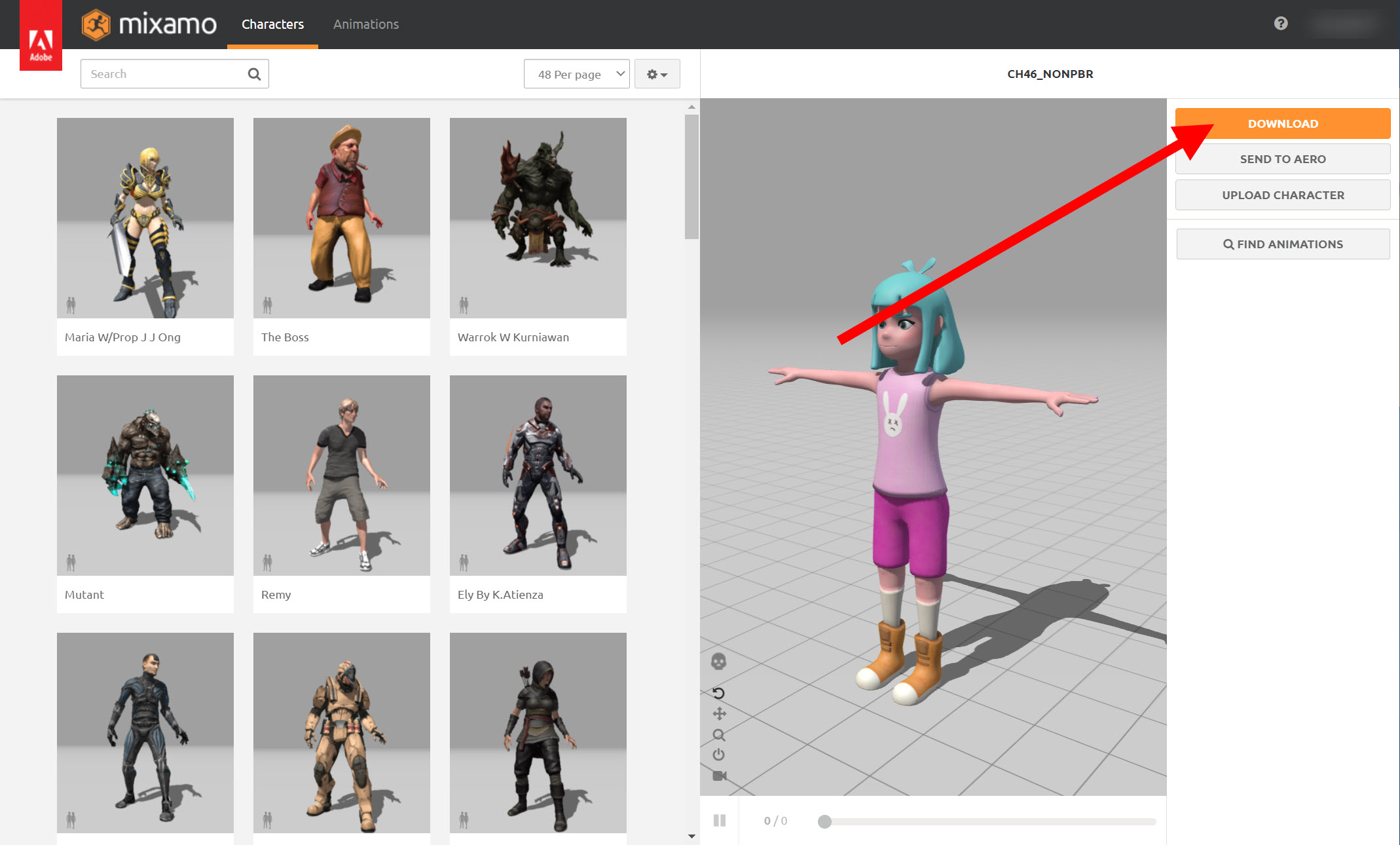Toggle the follow camera video icon
Image resolution: width=1400 pixels, height=845 pixels.
point(719,776)
